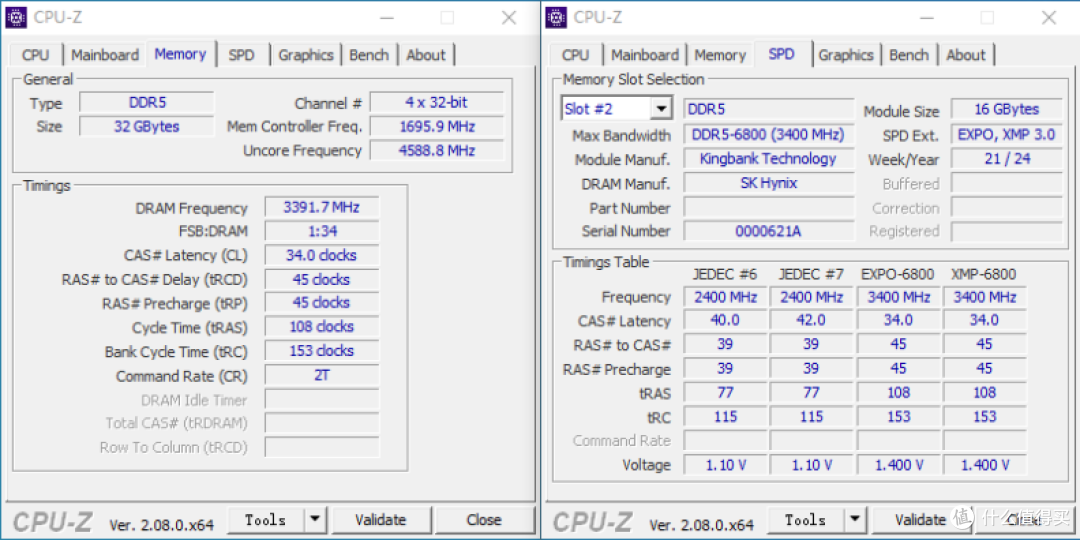Click the Validate button in right window
The image size is (1080, 540).
click(x=921, y=520)
